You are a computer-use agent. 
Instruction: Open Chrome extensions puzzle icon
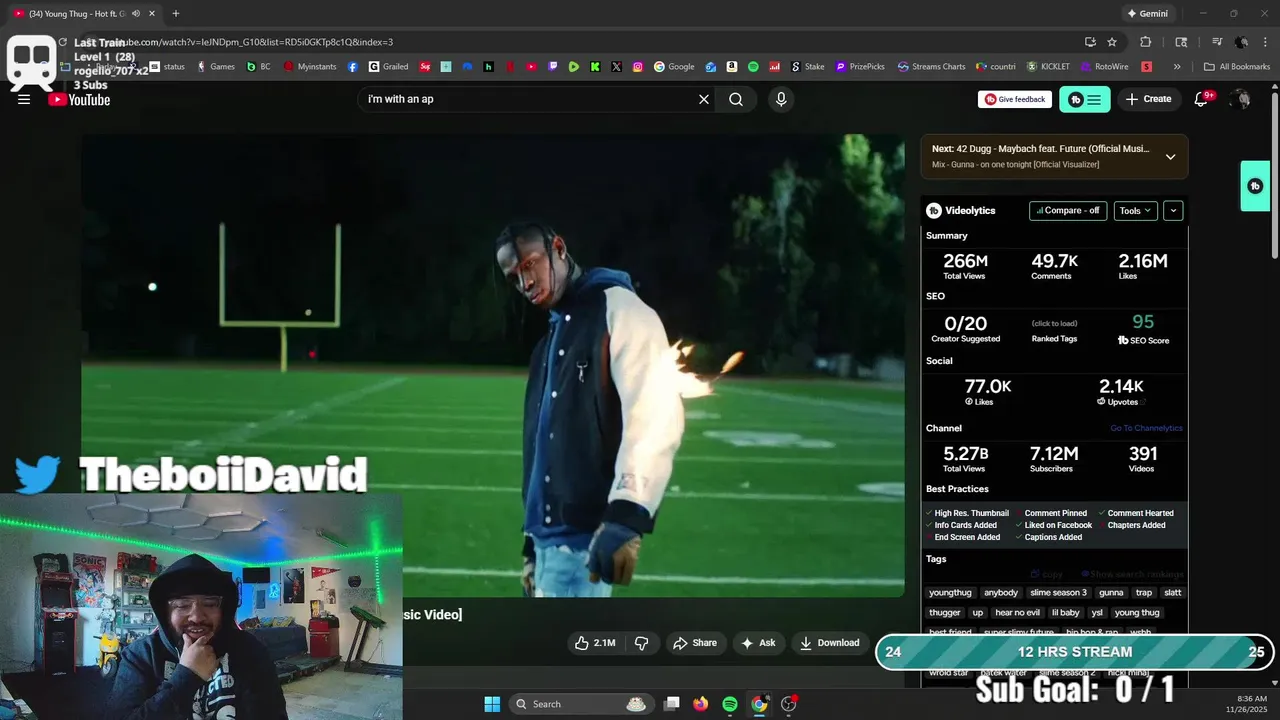point(1146,42)
